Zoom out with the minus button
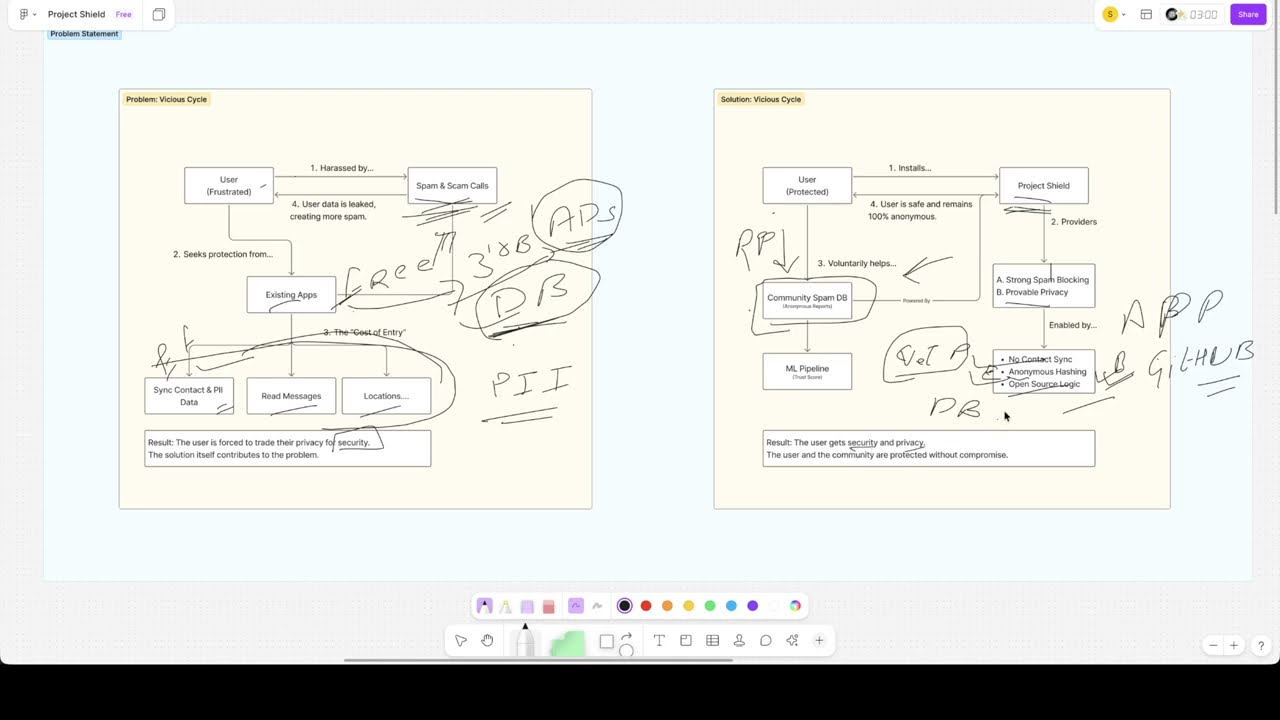Viewport: 1280px width, 720px height. (1213, 646)
